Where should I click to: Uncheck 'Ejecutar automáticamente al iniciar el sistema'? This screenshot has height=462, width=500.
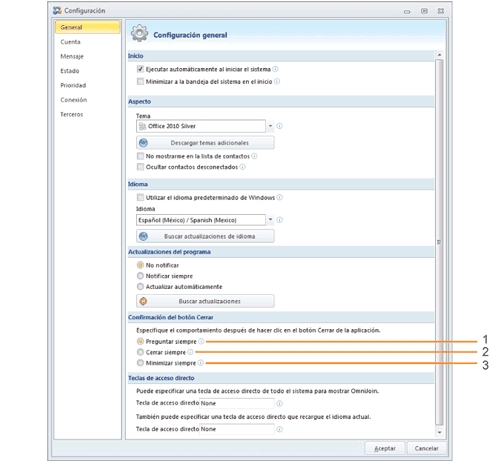pos(140,69)
